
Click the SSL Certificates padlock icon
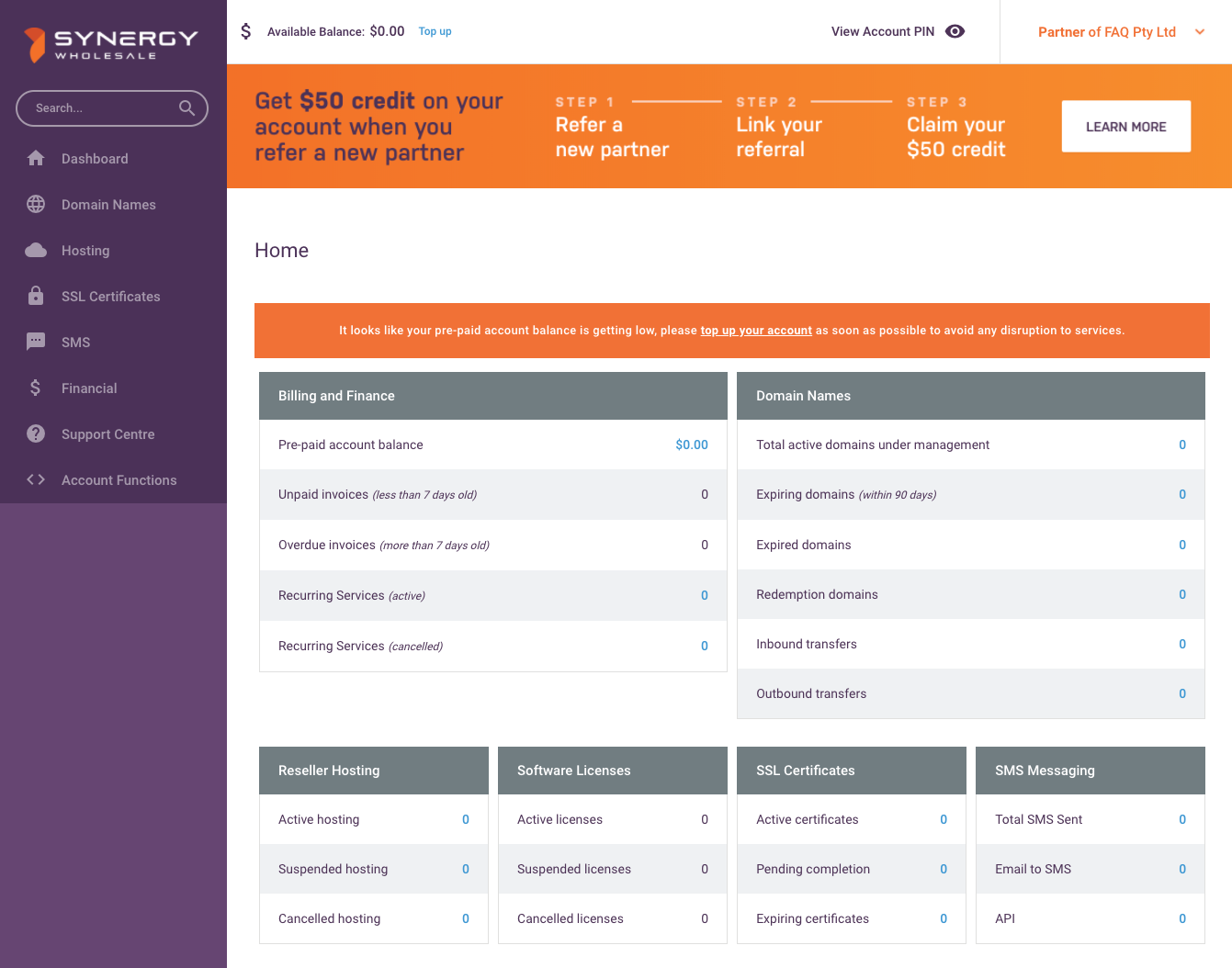[x=36, y=296]
